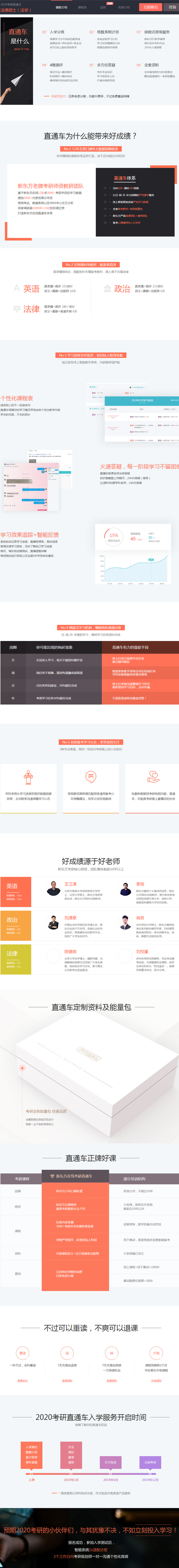Click the 15% progress ring indicator

[113, 536]
